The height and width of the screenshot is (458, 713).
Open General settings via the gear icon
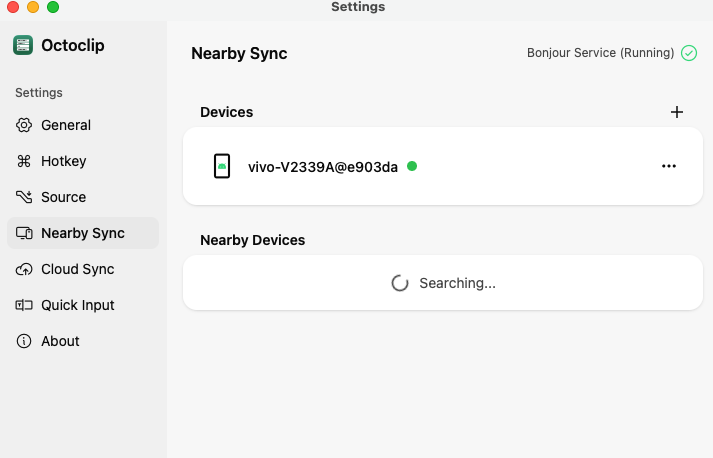pos(24,125)
